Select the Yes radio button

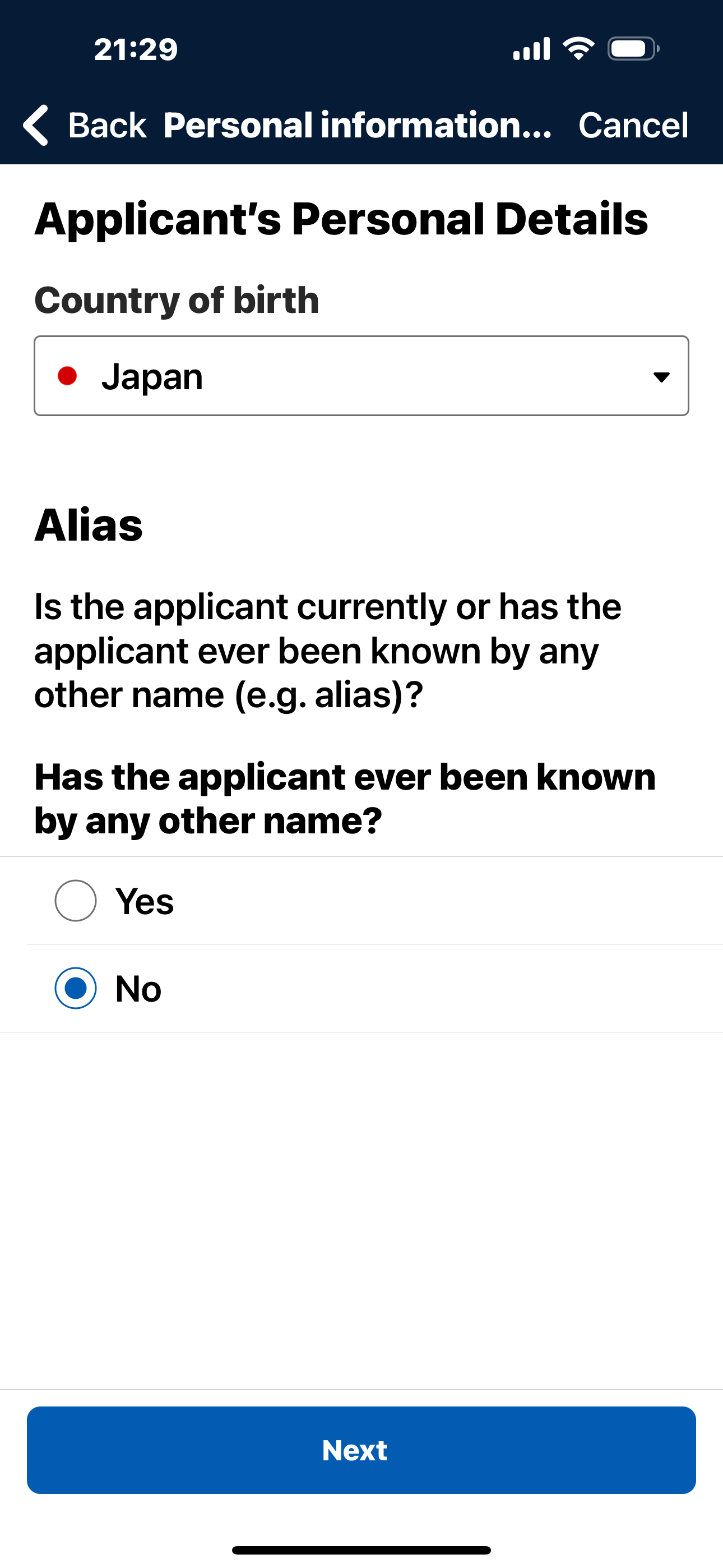tap(76, 901)
